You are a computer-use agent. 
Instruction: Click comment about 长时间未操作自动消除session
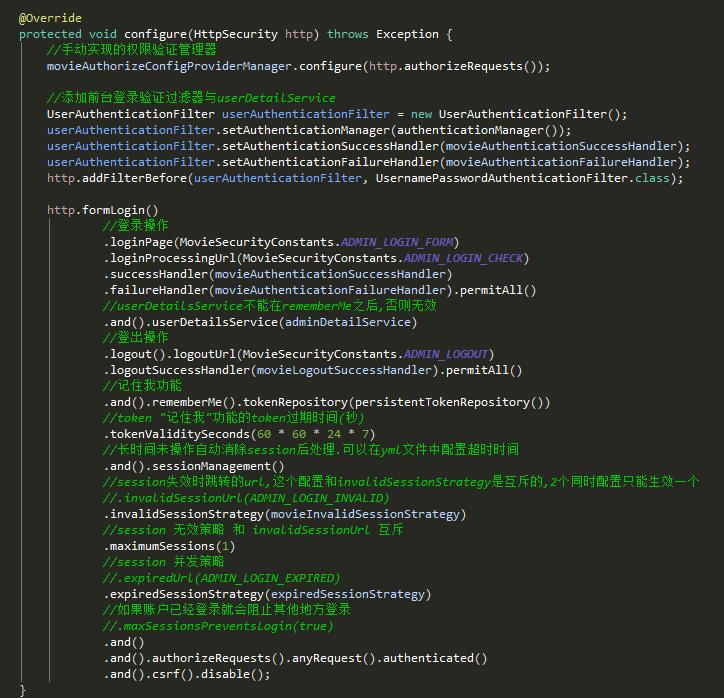[311, 450]
